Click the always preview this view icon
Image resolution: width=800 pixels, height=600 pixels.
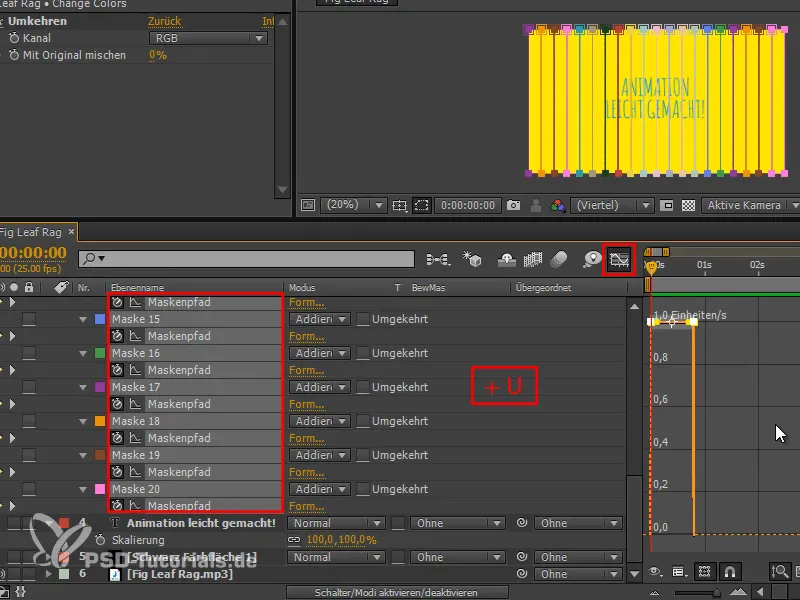[308, 205]
